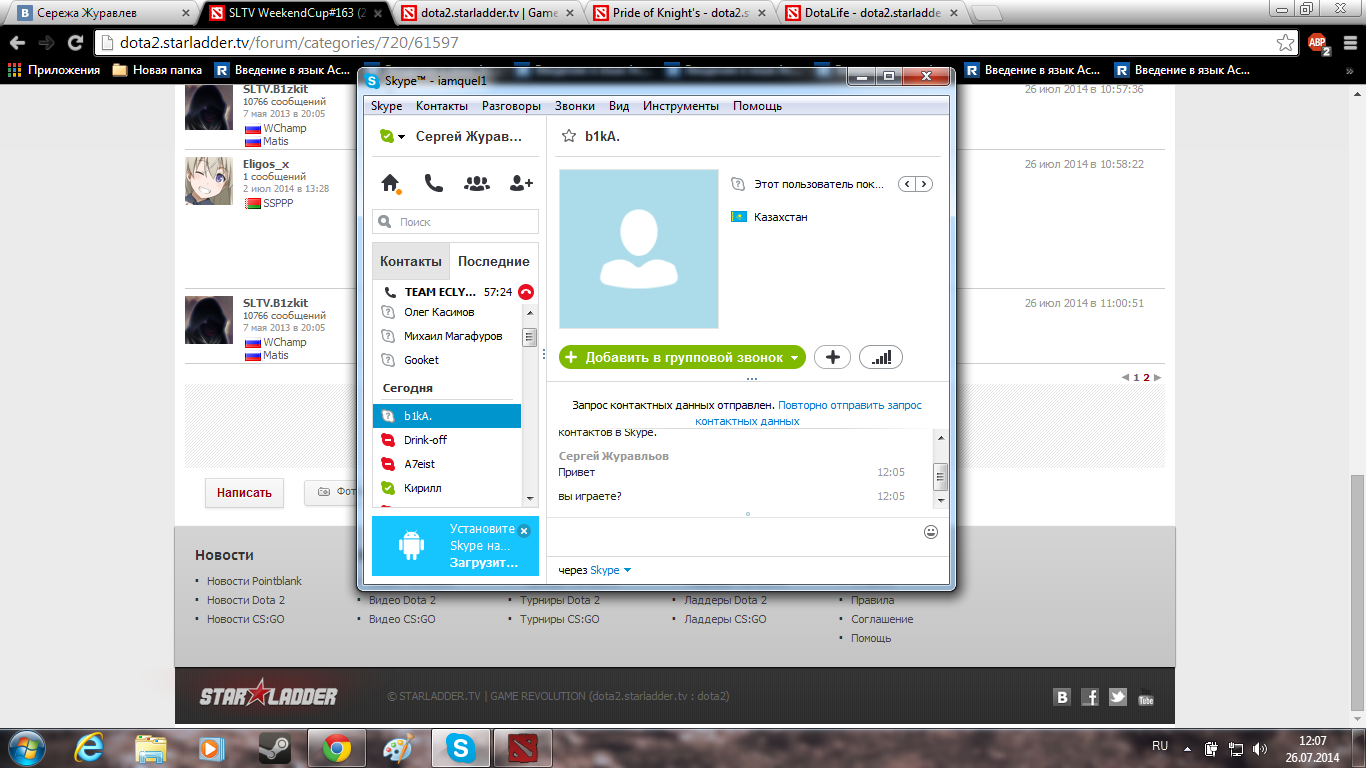This screenshot has height=768, width=1366.
Task: Click the Android robot icon in banner
Action: click(411, 545)
